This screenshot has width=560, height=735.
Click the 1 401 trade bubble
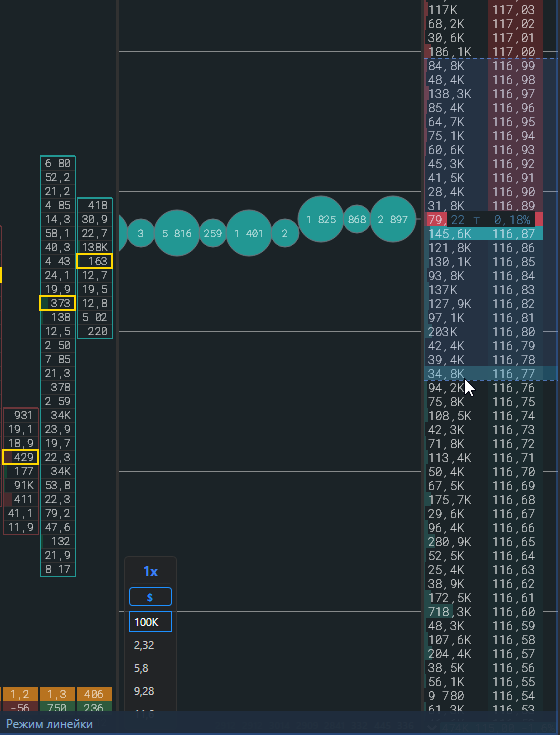[x=249, y=233]
